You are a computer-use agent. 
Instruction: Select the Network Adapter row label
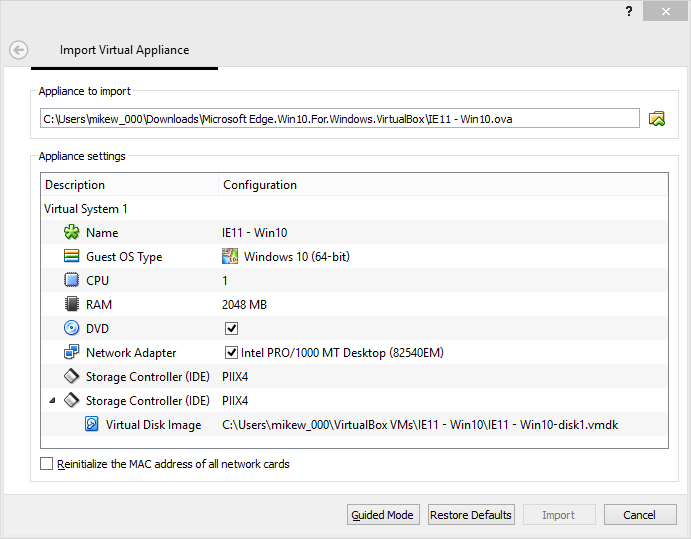pos(131,353)
